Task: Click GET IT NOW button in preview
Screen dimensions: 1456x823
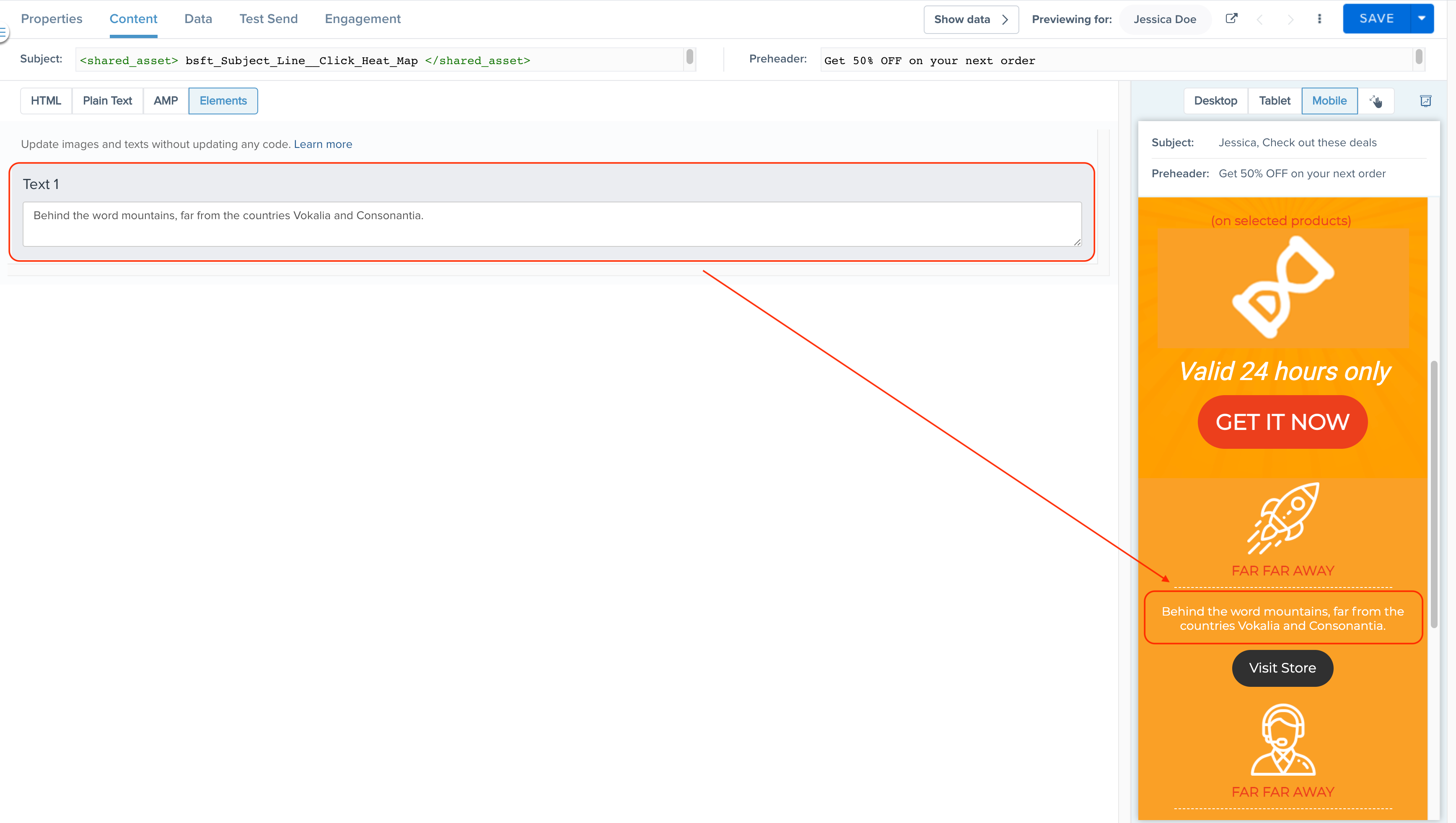Action: click(x=1282, y=422)
